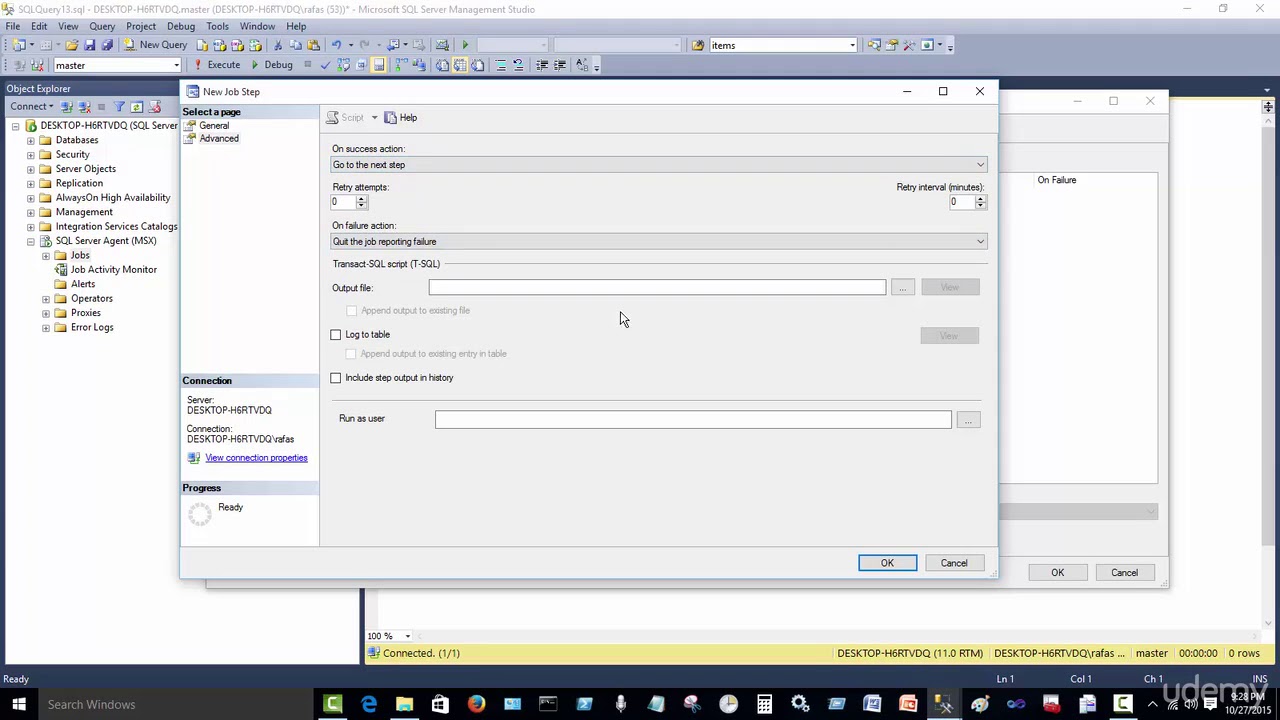Click the Help icon in New Job Step dialog
The image size is (1280, 720).
tap(401, 118)
